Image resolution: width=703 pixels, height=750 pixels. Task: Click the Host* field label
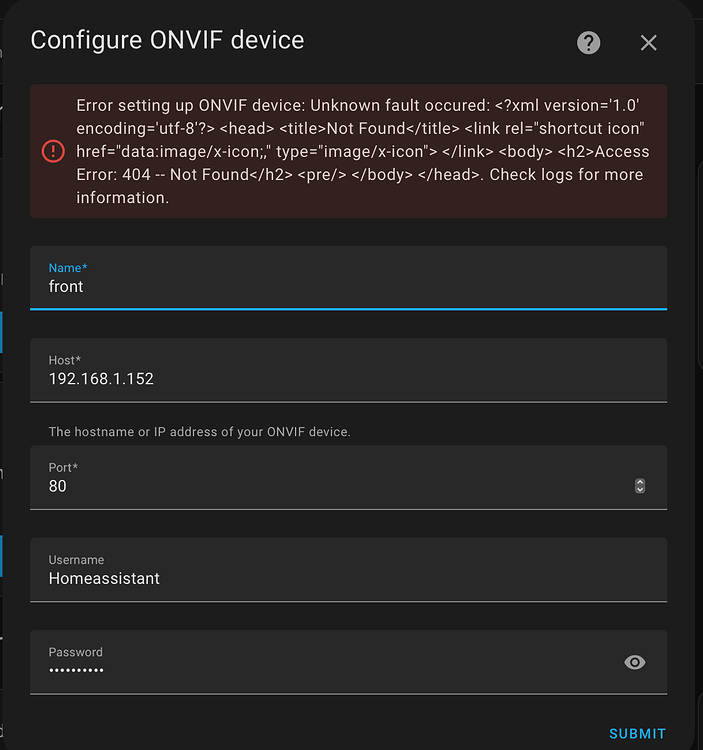click(x=65, y=360)
